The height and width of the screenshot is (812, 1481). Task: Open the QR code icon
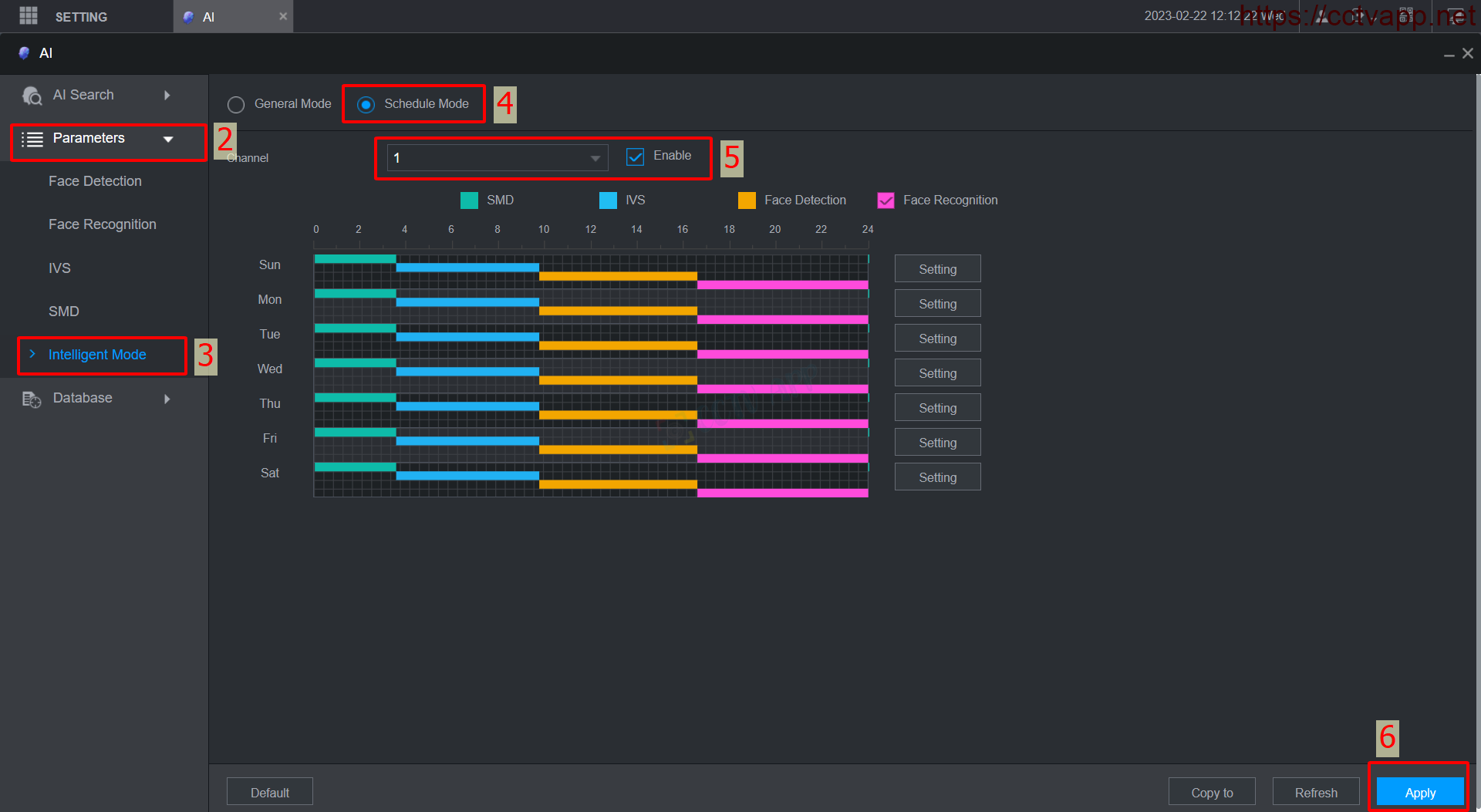(1406, 16)
